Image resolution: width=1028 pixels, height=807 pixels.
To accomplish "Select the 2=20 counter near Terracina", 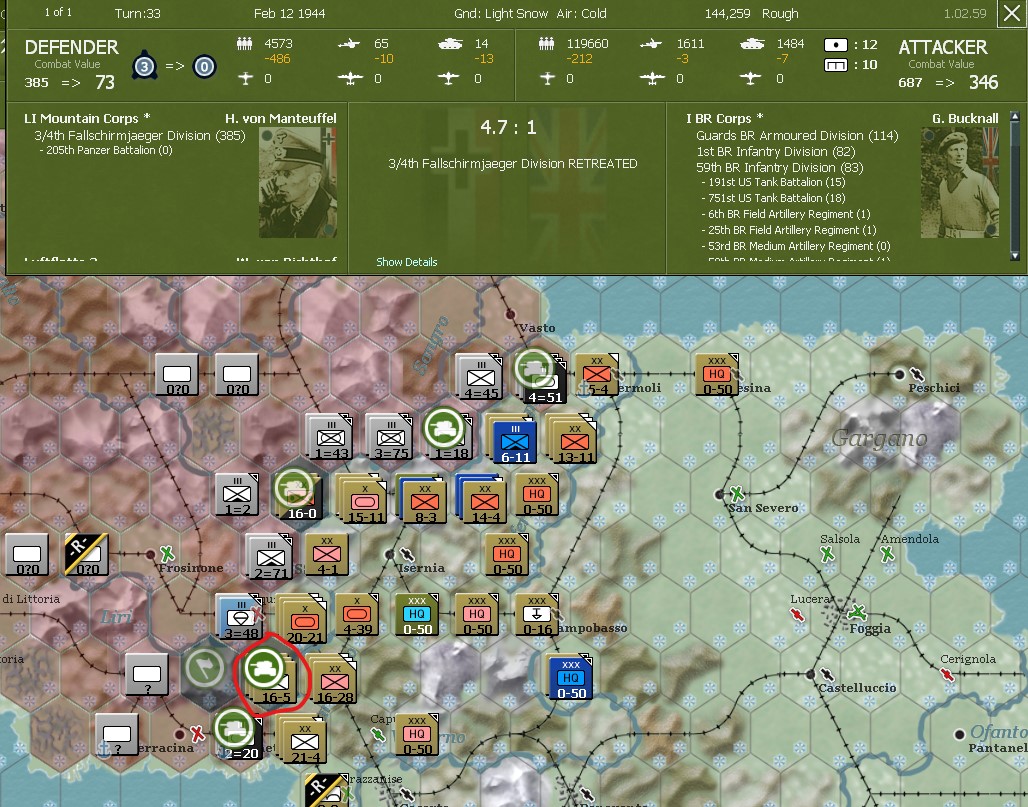I will [x=239, y=736].
